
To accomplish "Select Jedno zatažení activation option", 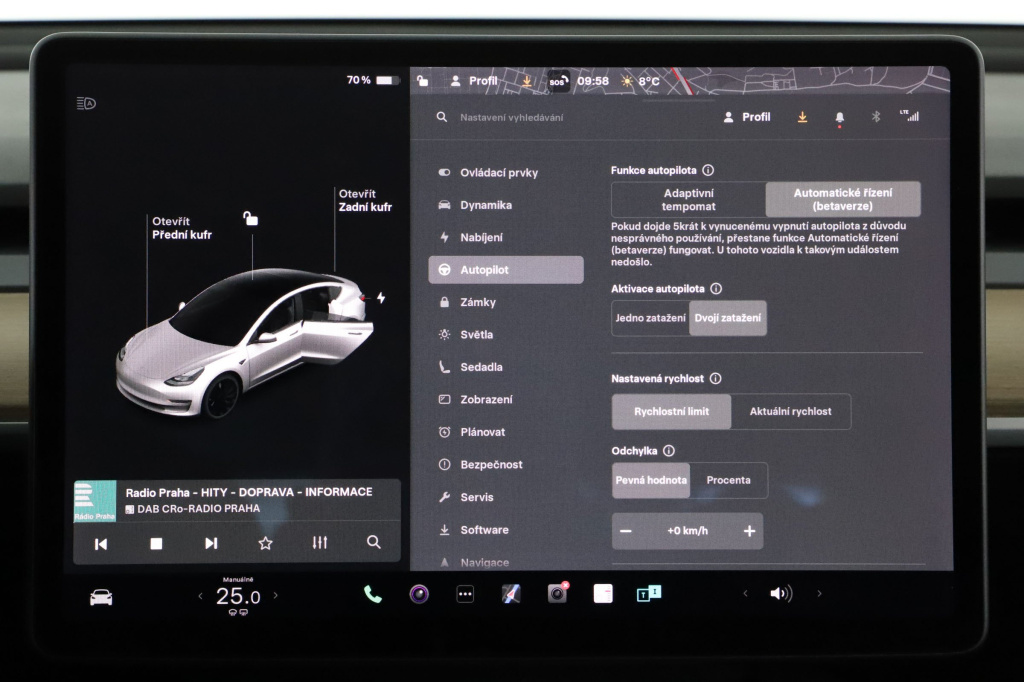I will pyautogui.click(x=650, y=317).
